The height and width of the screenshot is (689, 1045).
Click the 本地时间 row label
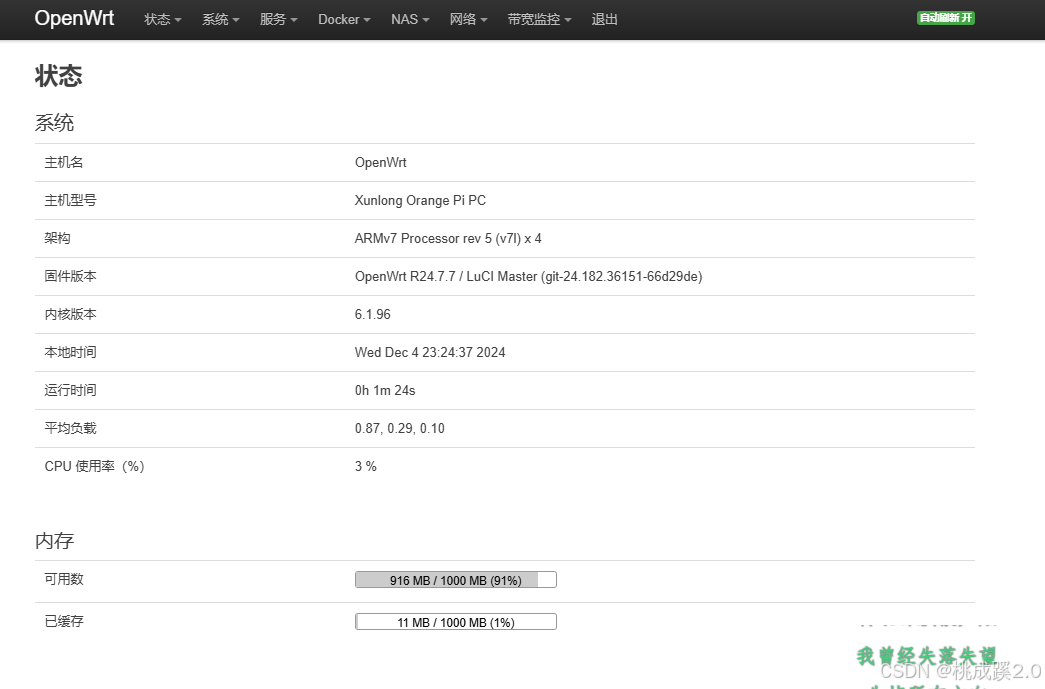71,352
